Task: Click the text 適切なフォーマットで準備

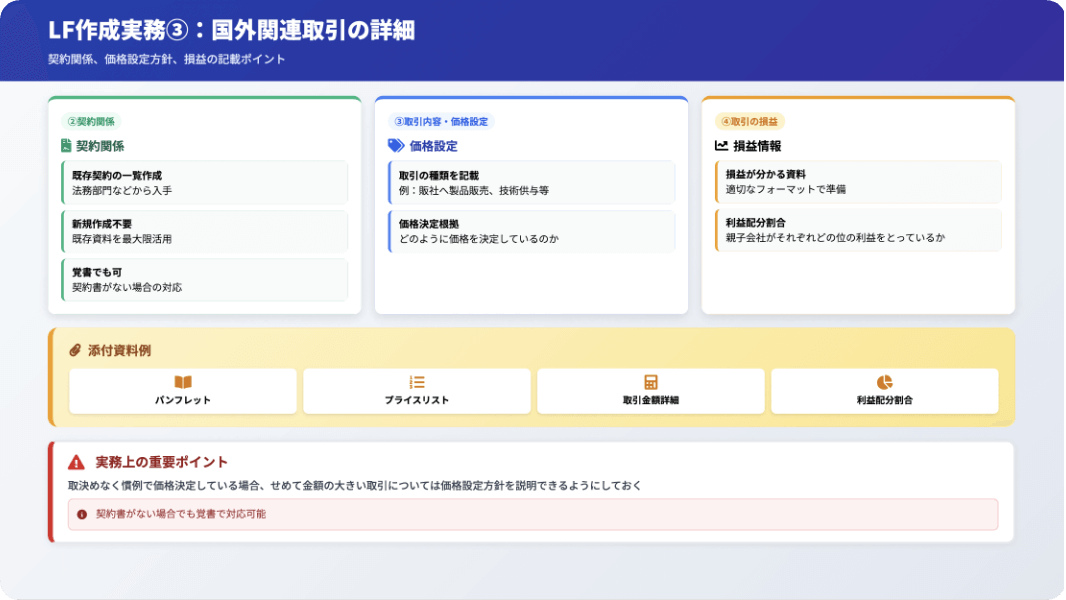Action: pyautogui.click(x=786, y=190)
